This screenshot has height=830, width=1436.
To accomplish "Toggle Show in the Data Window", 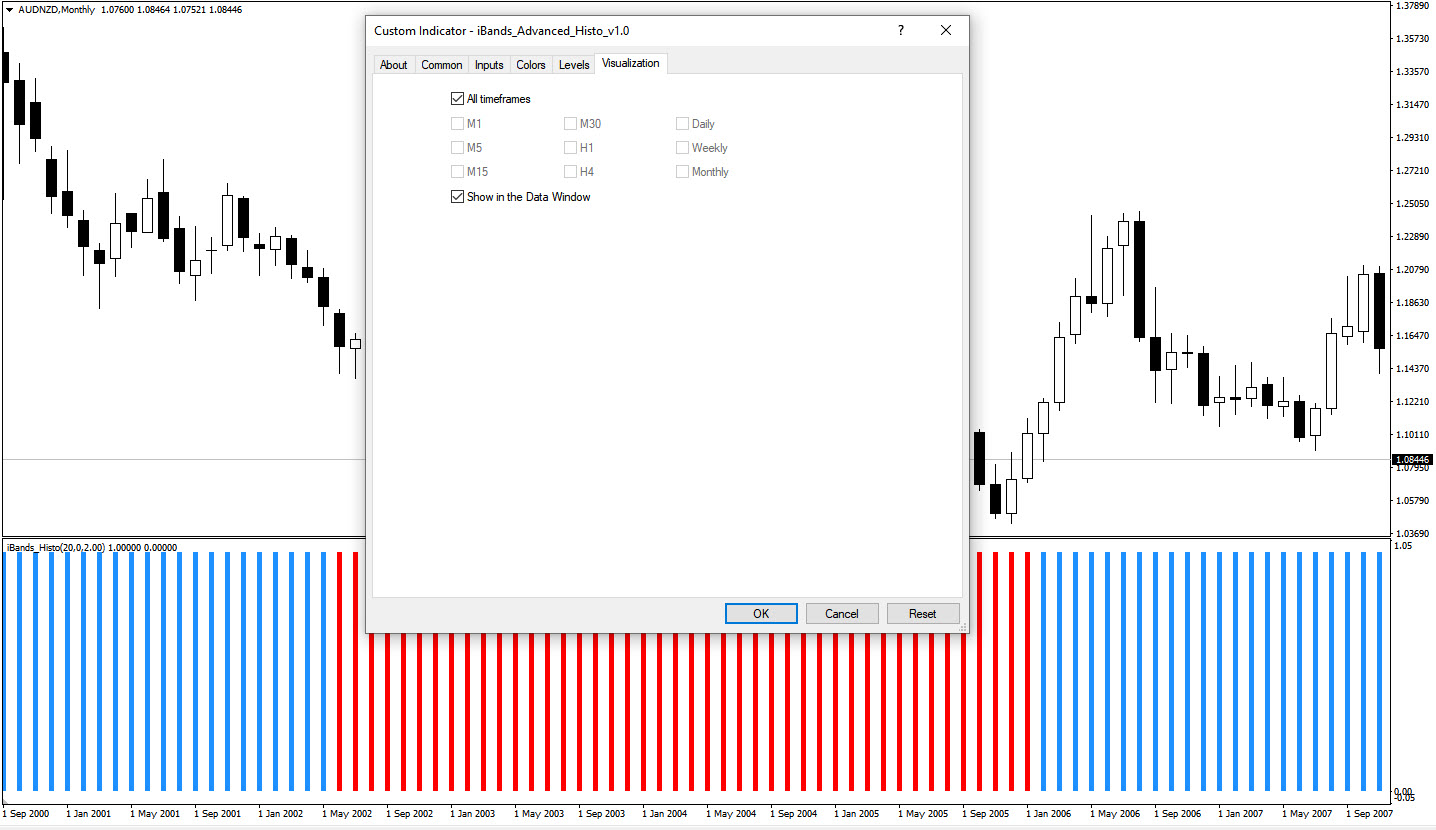I will point(458,197).
